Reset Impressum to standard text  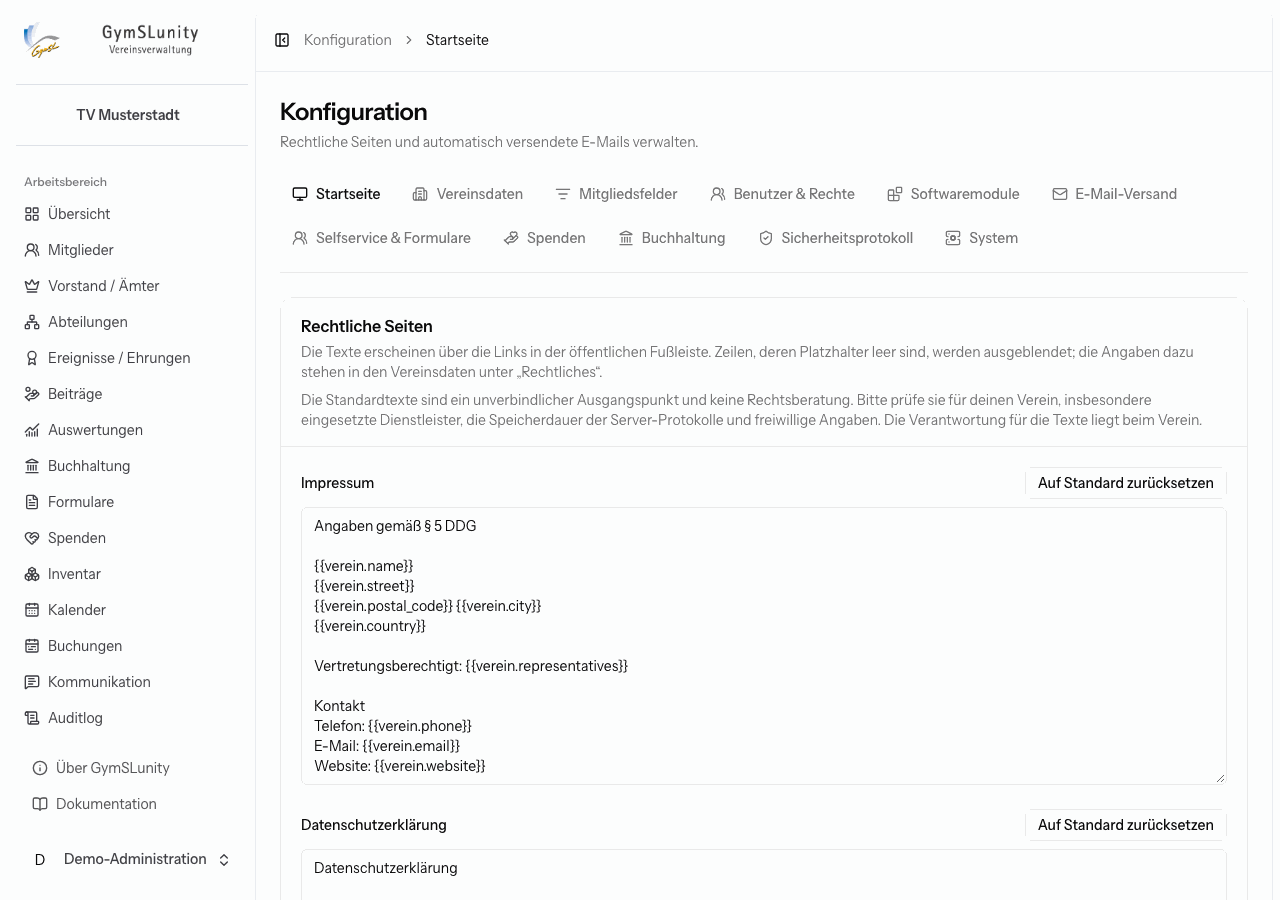coord(1126,483)
